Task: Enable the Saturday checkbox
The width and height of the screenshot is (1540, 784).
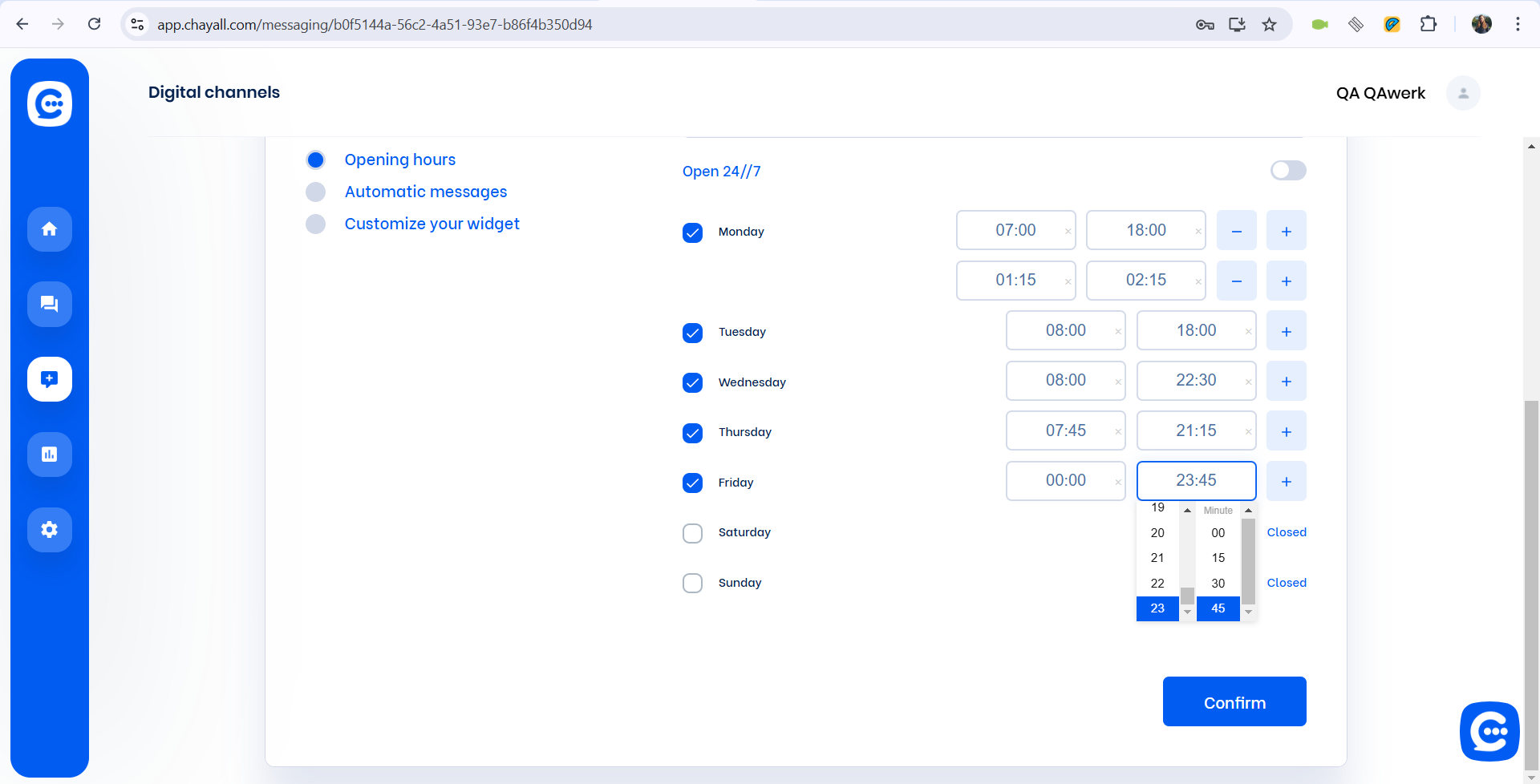Action: pyautogui.click(x=693, y=533)
